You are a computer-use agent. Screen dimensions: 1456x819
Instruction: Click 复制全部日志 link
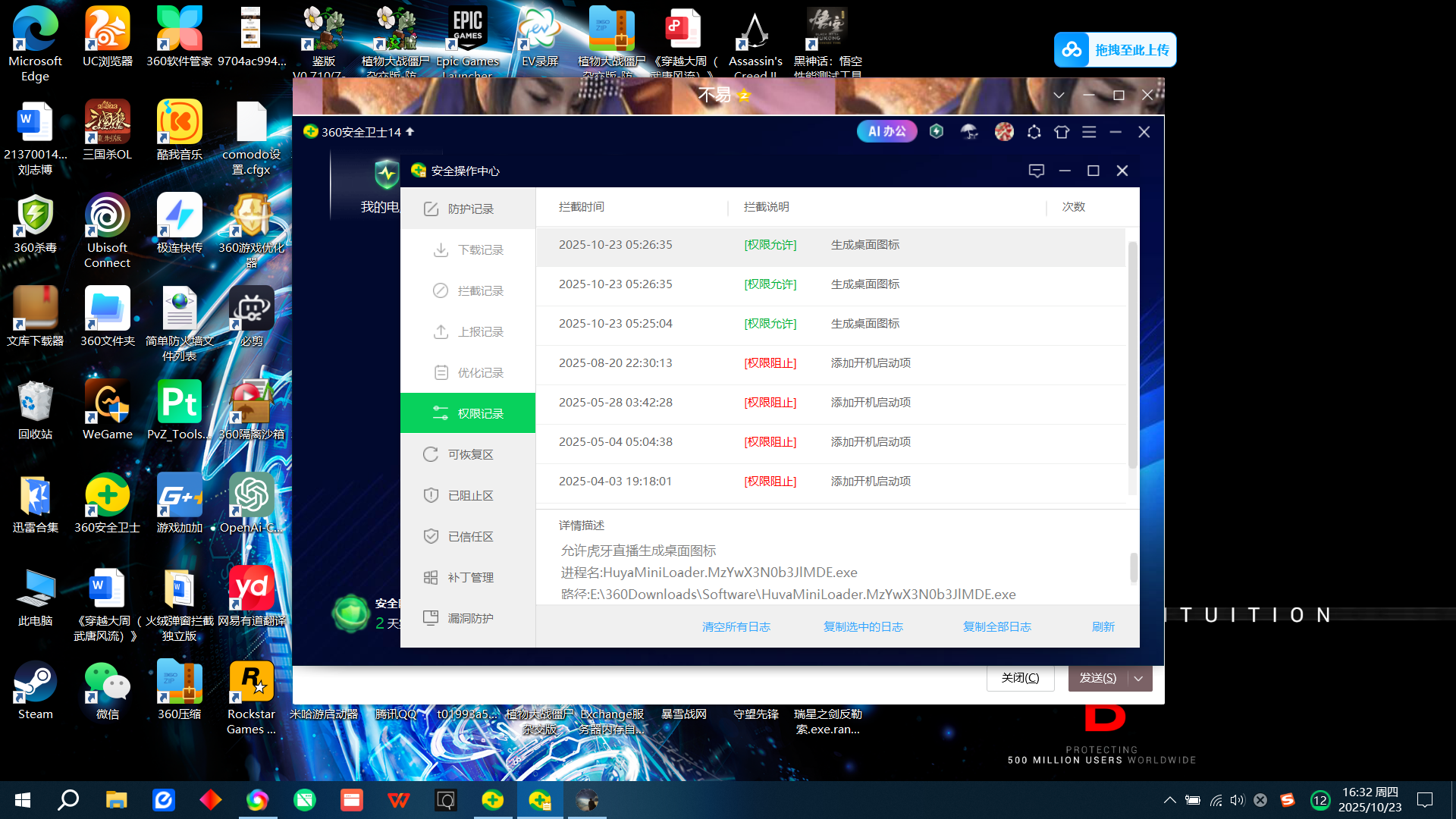coord(996,626)
